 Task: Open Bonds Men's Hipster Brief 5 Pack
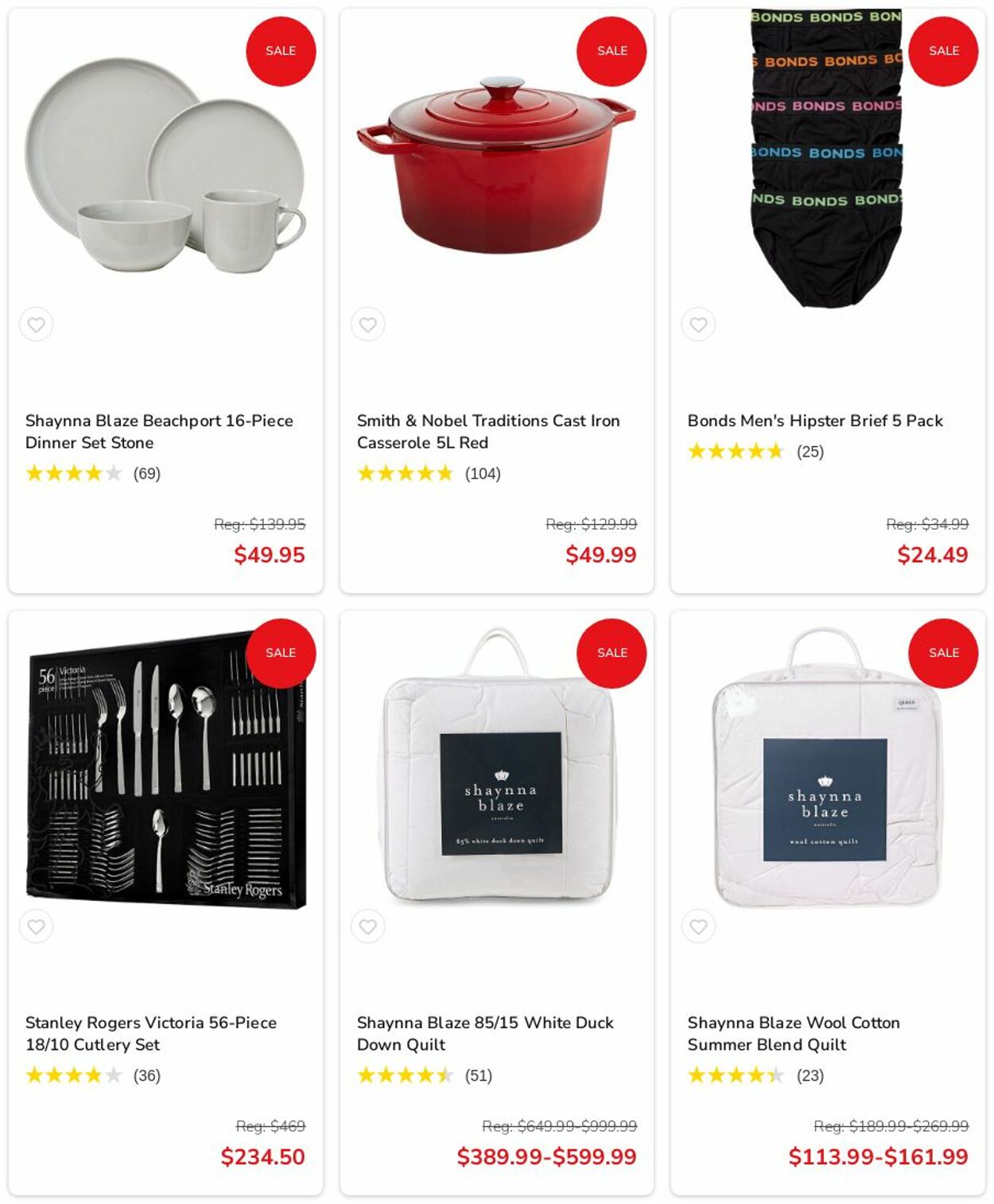click(x=815, y=421)
